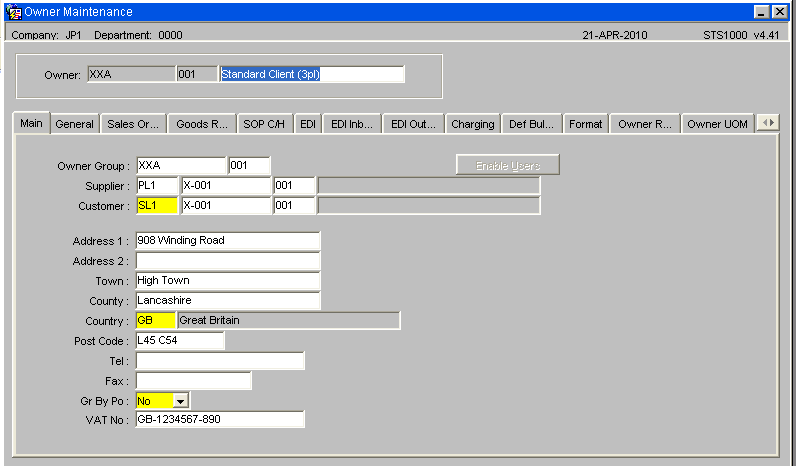Screen dimensions: 796x466
Task: Open the Gr By Po dropdown
Action: click(181, 401)
